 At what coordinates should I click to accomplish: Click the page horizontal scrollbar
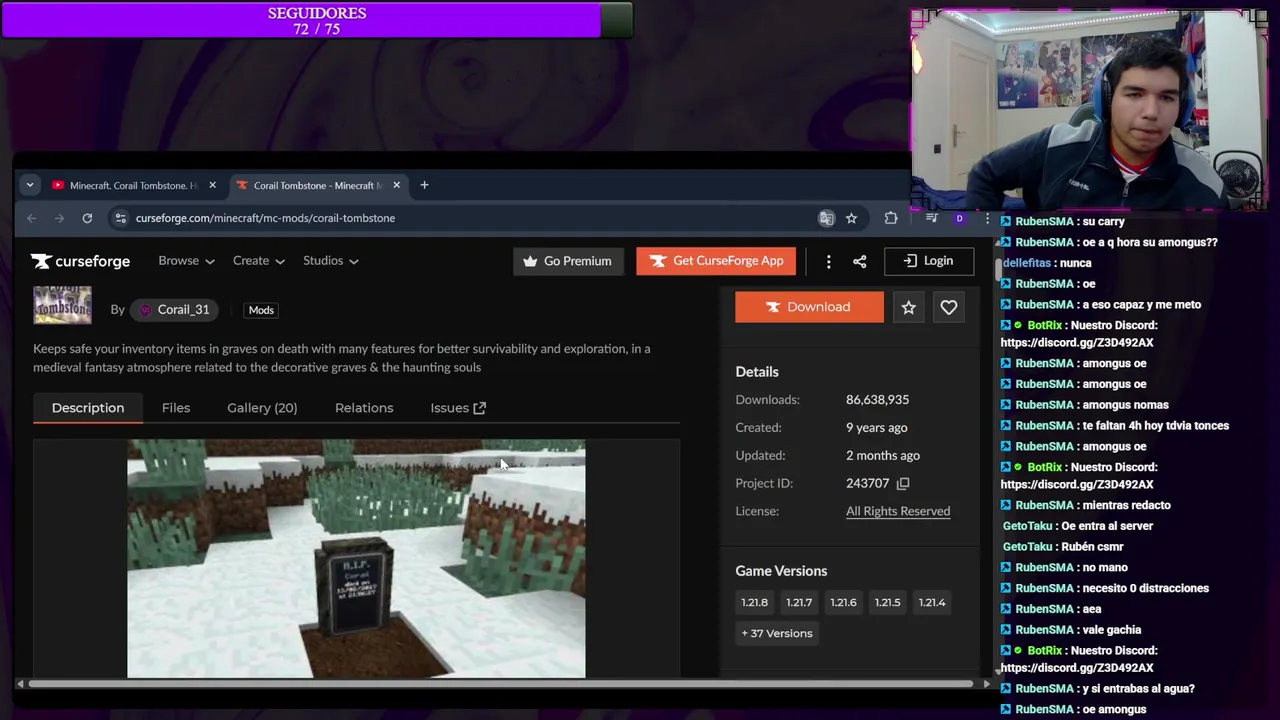(x=500, y=684)
